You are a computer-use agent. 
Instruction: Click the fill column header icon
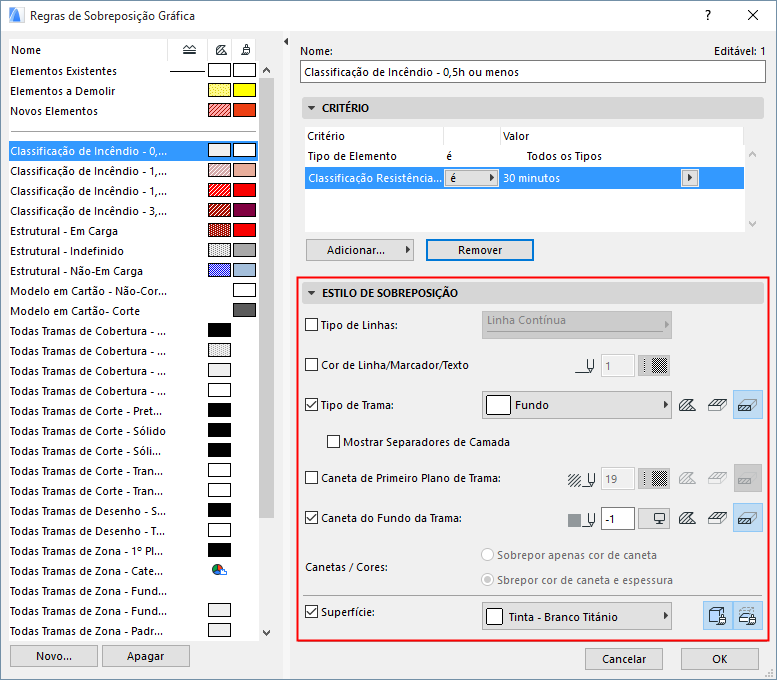[221, 50]
